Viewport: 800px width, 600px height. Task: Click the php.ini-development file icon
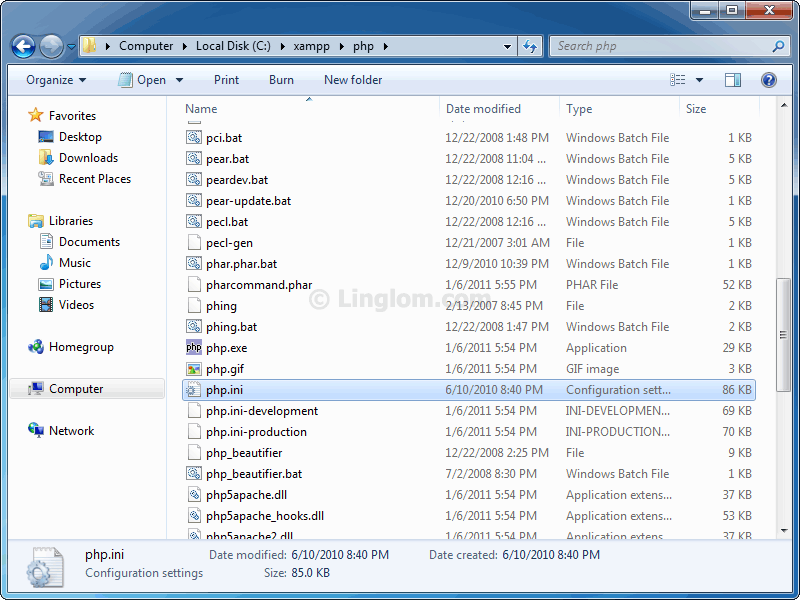194,411
